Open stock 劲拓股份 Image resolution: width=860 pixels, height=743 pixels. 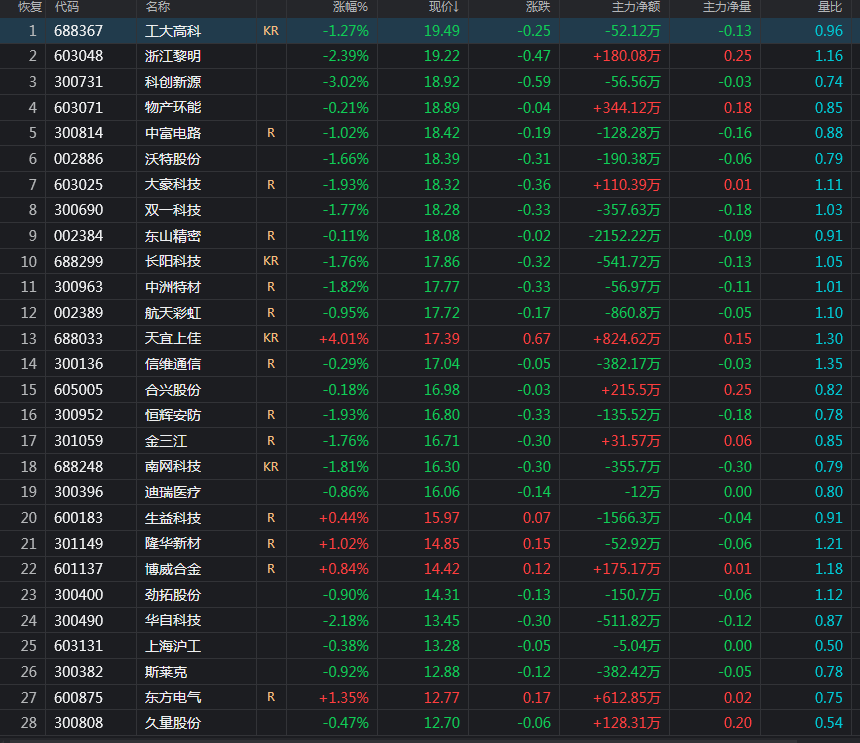pos(173,595)
